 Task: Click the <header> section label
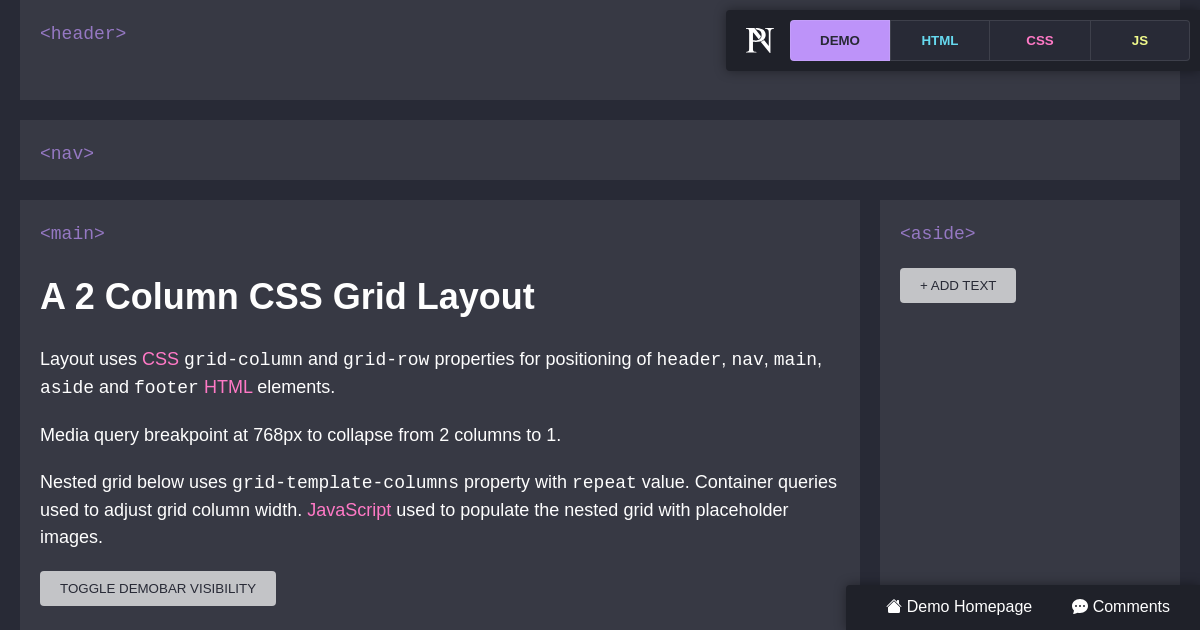[83, 33]
